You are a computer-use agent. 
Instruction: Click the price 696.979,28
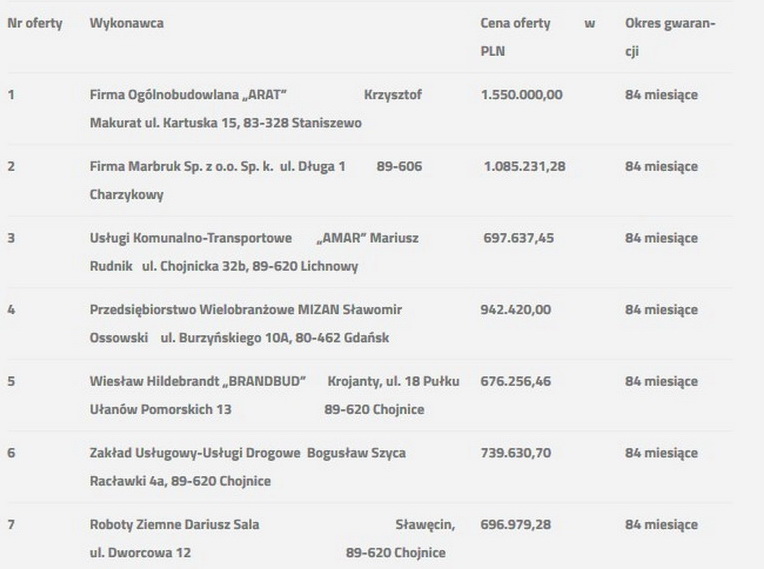(x=516, y=525)
